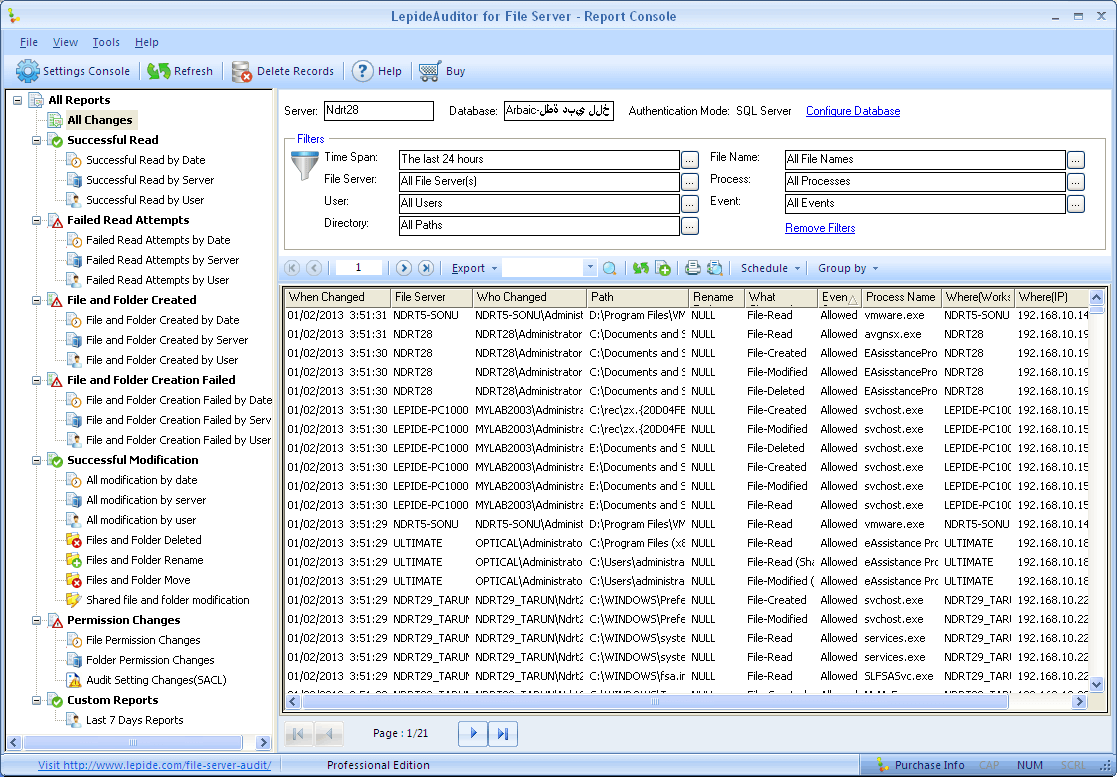Click table vertical scrollbar down arrow
The image size is (1117, 777).
pos(1096,684)
